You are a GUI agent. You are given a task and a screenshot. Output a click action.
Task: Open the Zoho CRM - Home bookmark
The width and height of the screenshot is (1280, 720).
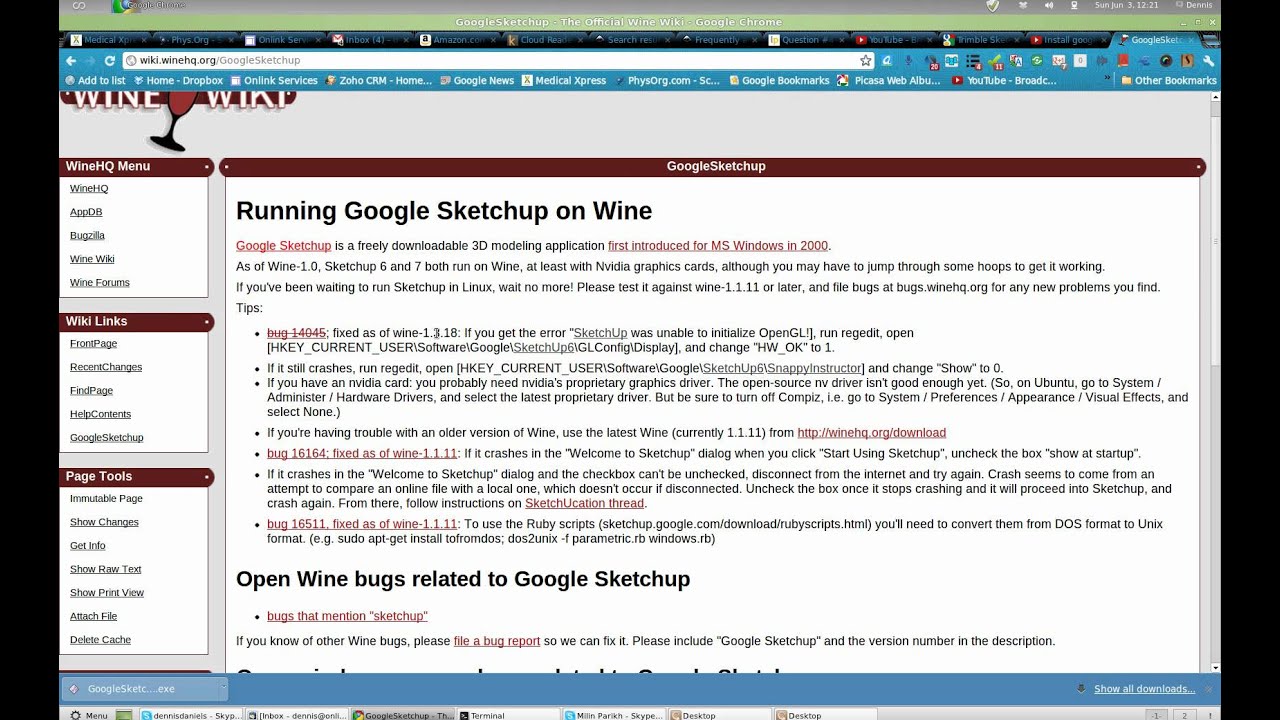[x=379, y=81]
